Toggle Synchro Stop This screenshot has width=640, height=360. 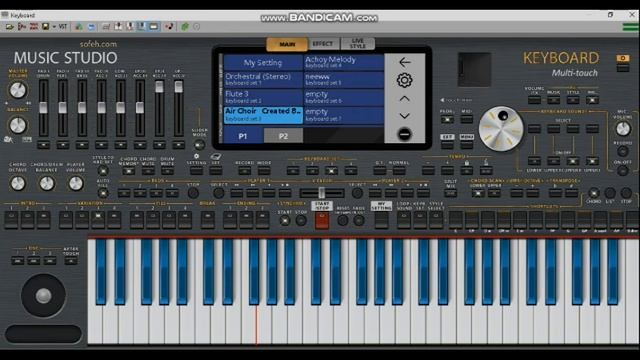(x=301, y=221)
